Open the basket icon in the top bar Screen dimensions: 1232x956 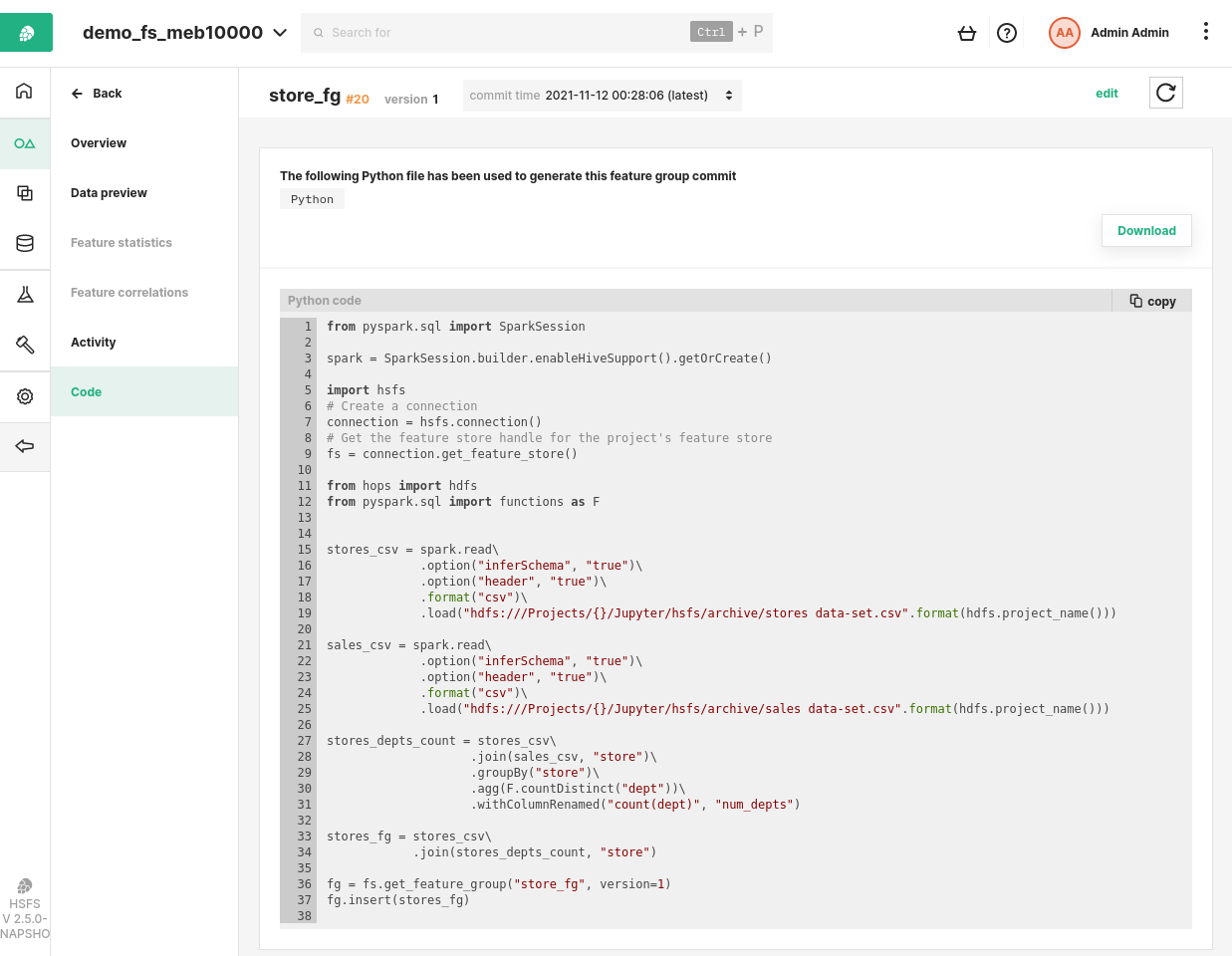[x=967, y=32]
